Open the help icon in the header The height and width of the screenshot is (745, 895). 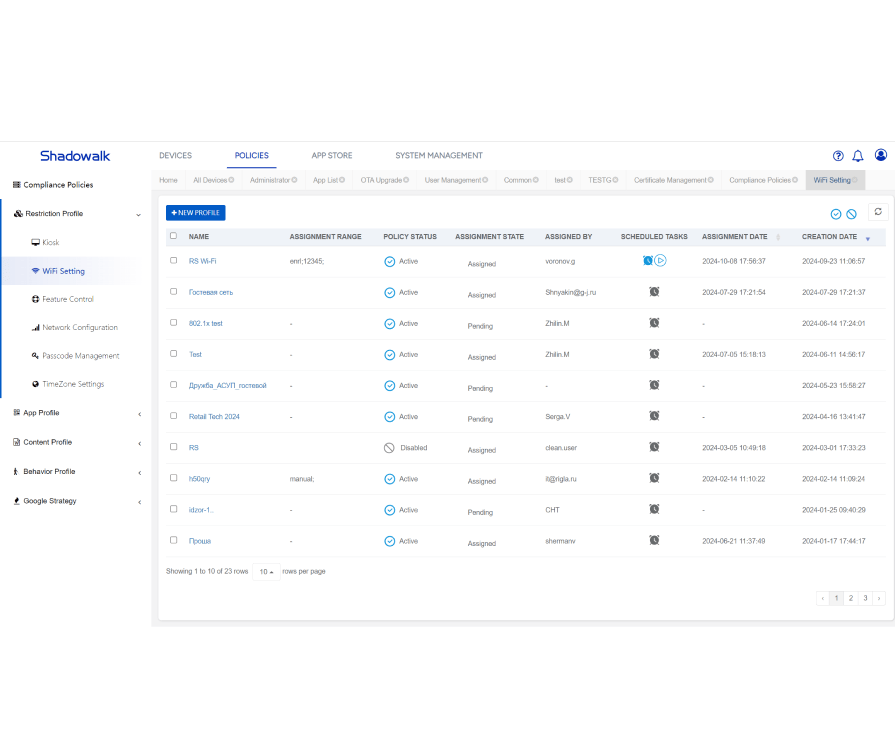tap(838, 156)
